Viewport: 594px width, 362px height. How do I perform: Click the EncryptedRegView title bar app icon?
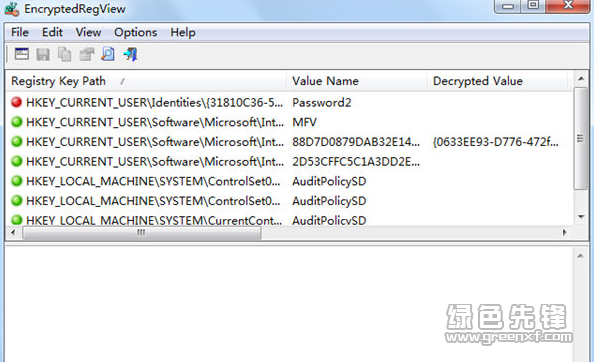coord(11,9)
